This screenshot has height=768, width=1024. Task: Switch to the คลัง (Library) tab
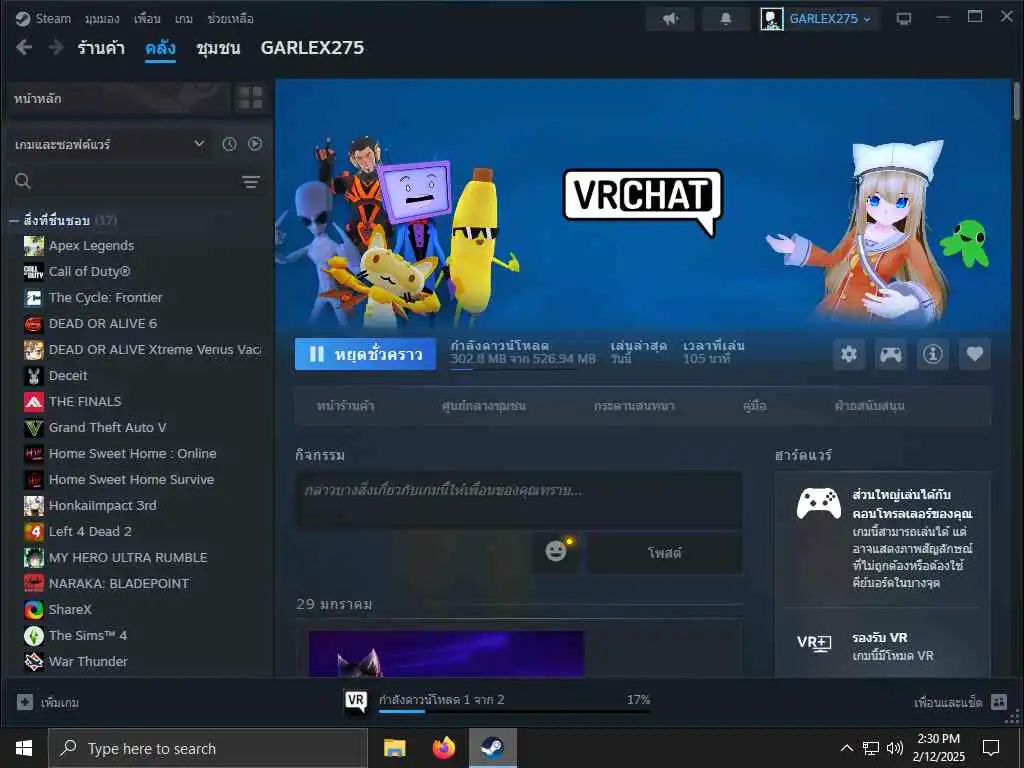coord(160,48)
